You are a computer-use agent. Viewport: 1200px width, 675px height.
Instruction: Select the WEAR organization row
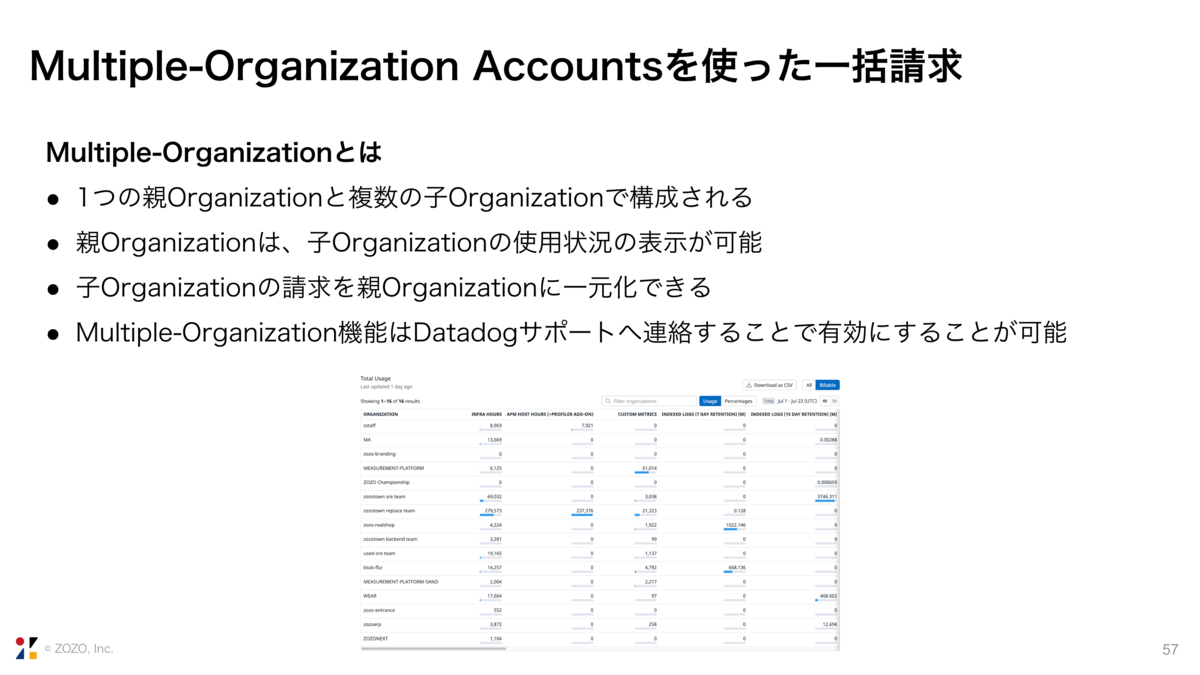tap(600, 595)
